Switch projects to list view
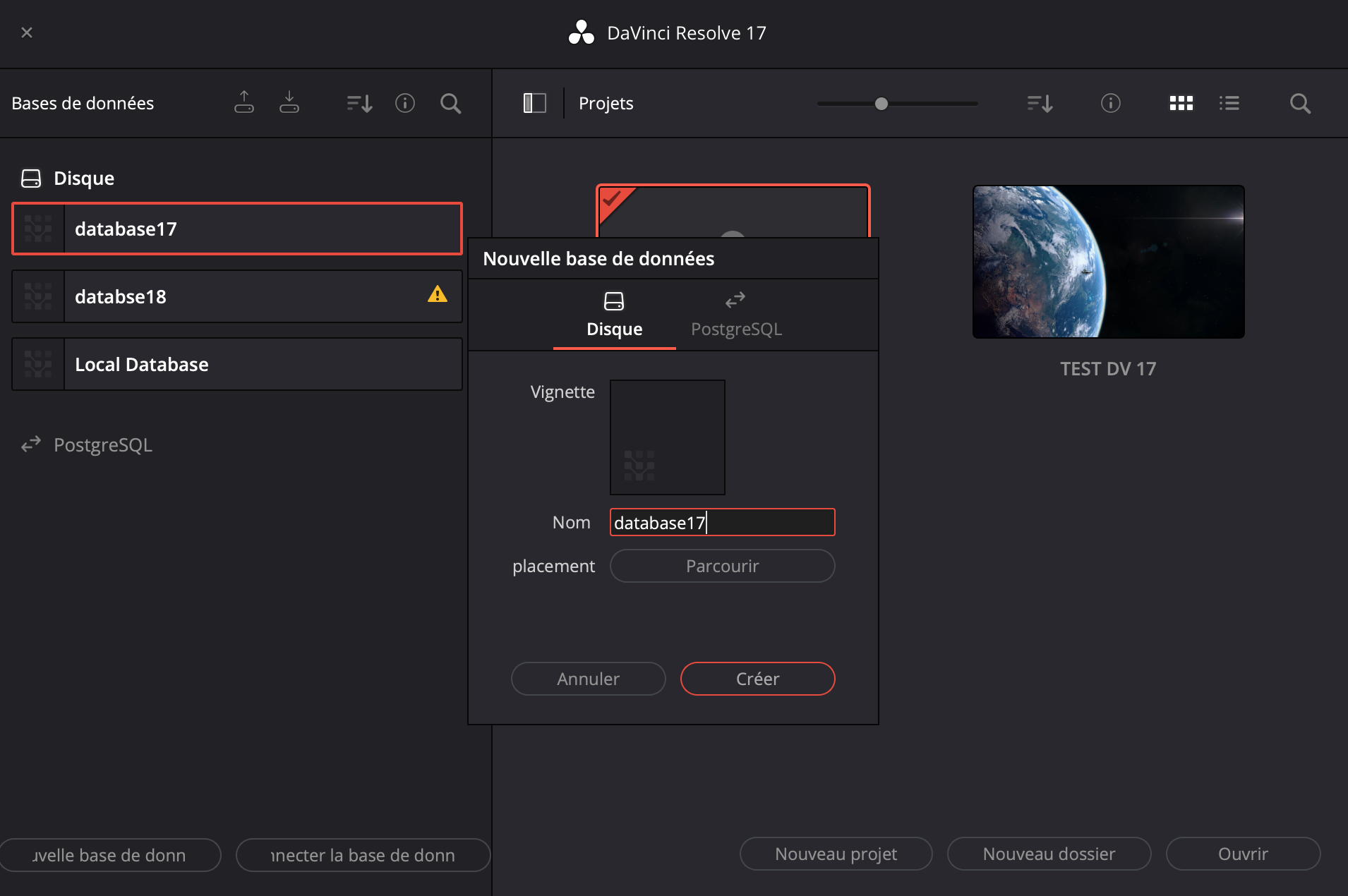Screen dimensions: 1348x896 [x=1229, y=103]
